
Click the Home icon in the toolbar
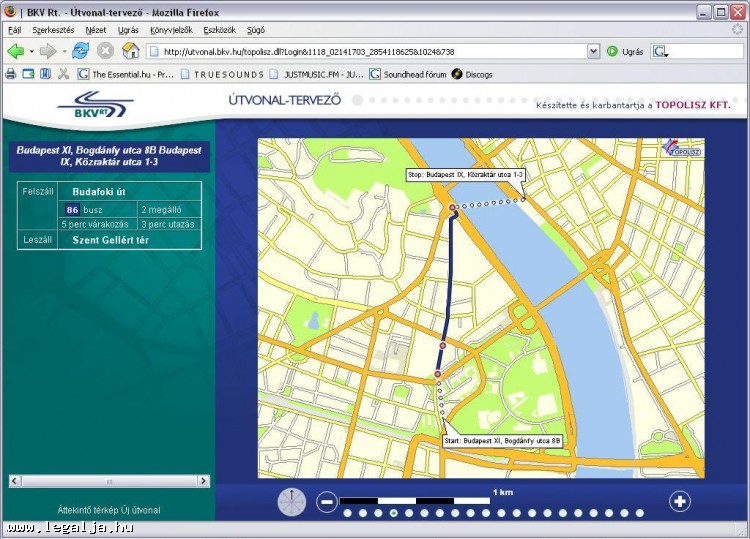click(x=130, y=51)
